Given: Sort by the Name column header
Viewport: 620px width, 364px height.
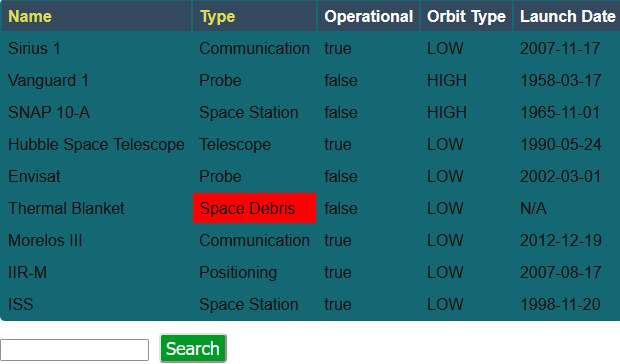Looking at the screenshot, I should 96,16.
